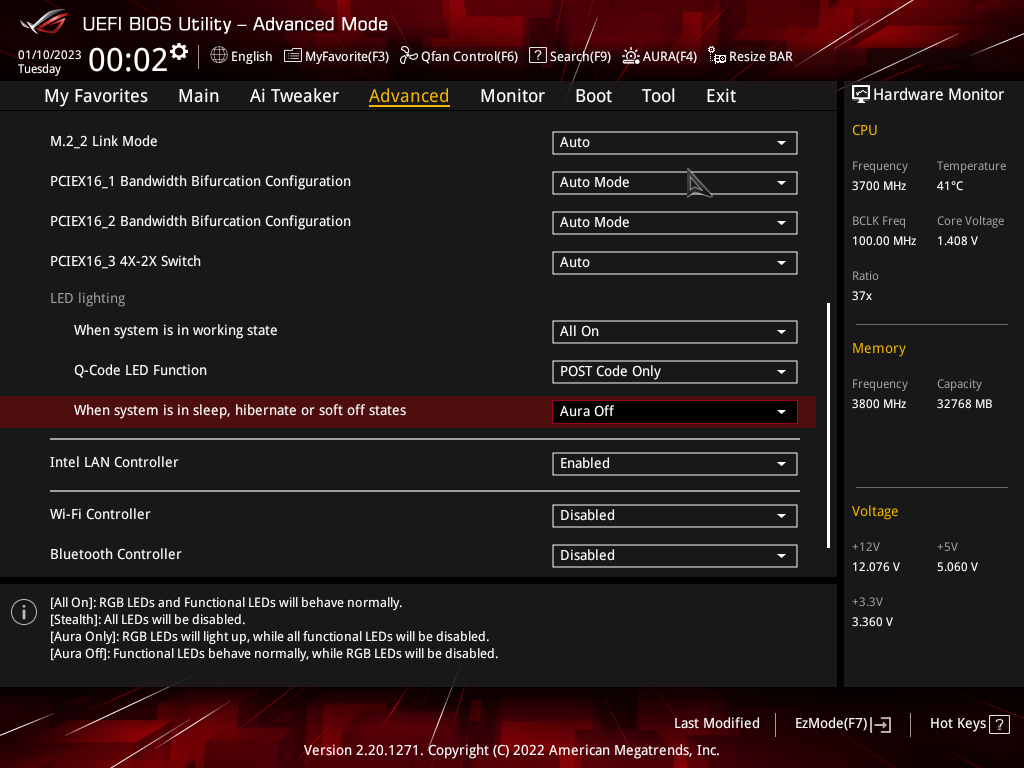Click the 41°C temperature value
Viewport: 1024px width, 768px height.
click(x=950, y=186)
